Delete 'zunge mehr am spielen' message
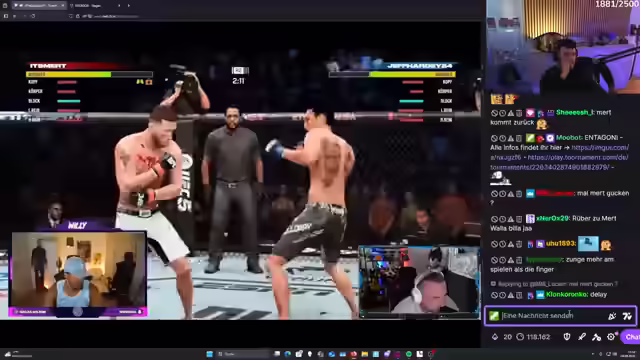 tap(519, 260)
